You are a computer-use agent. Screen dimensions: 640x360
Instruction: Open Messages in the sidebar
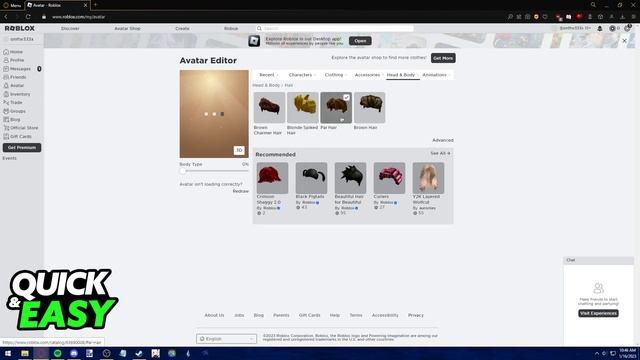[17, 69]
